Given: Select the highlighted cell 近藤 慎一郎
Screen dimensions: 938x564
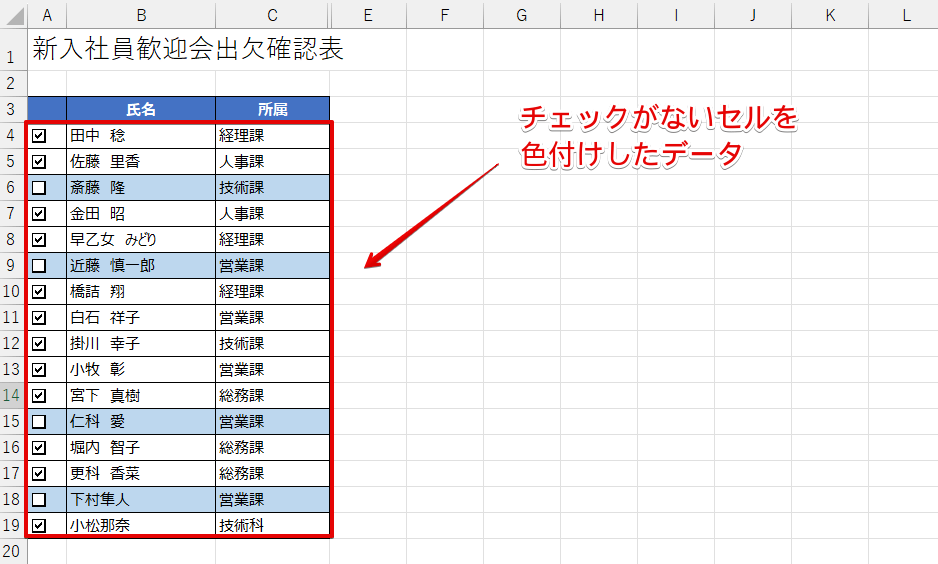Looking at the screenshot, I should pos(141,266).
